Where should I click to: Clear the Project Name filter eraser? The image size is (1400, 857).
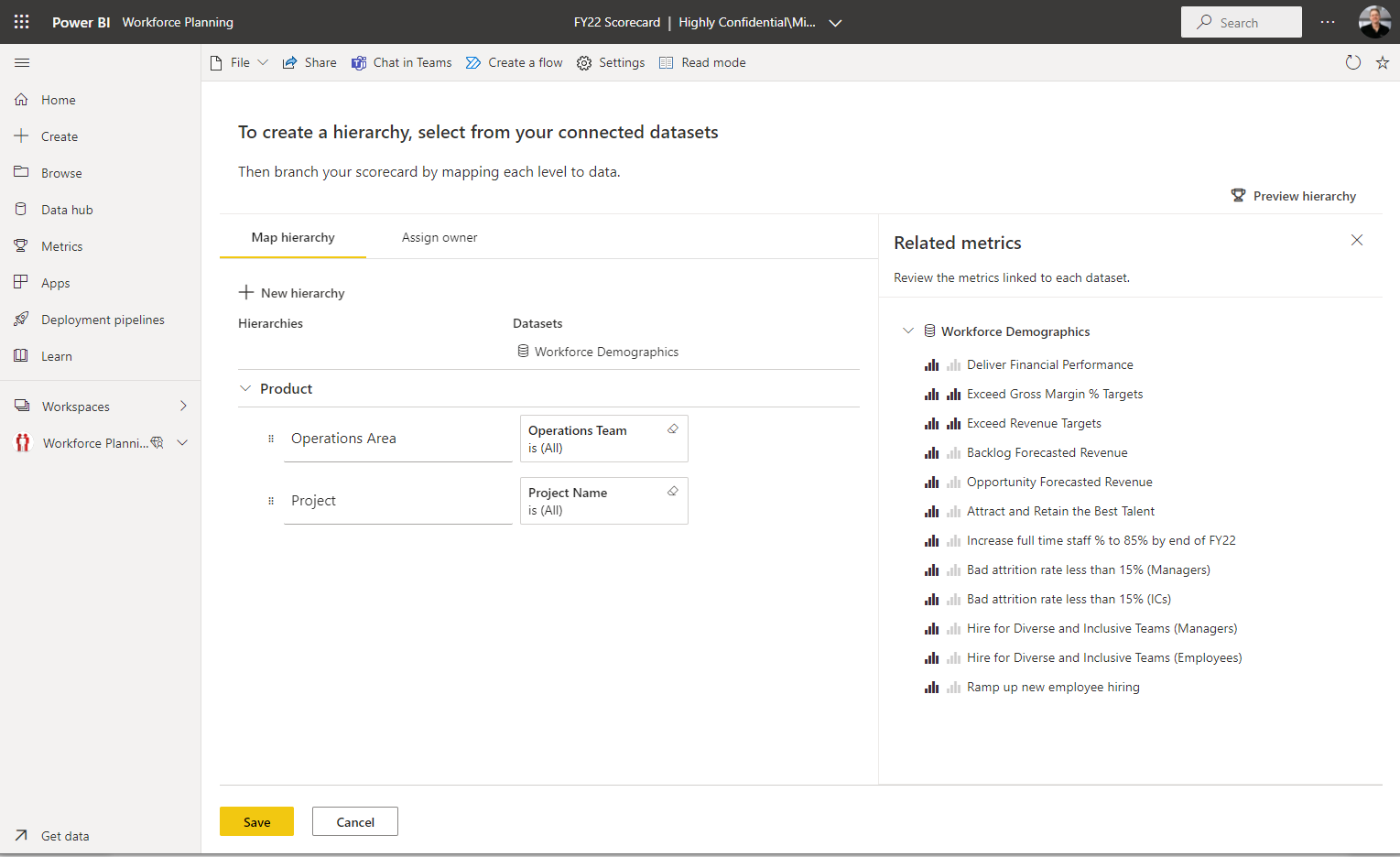[673, 492]
